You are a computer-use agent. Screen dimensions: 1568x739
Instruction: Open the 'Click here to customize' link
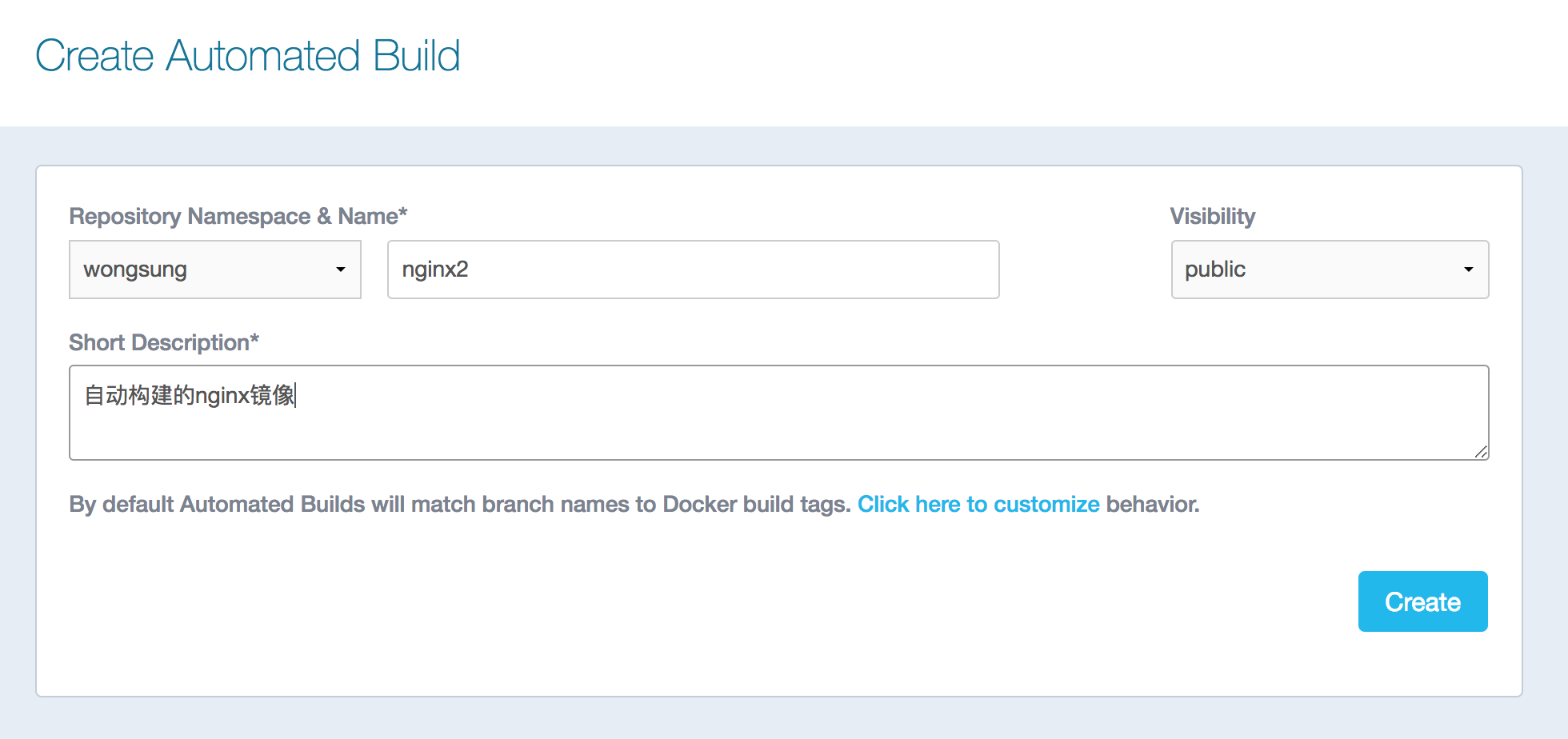[978, 504]
